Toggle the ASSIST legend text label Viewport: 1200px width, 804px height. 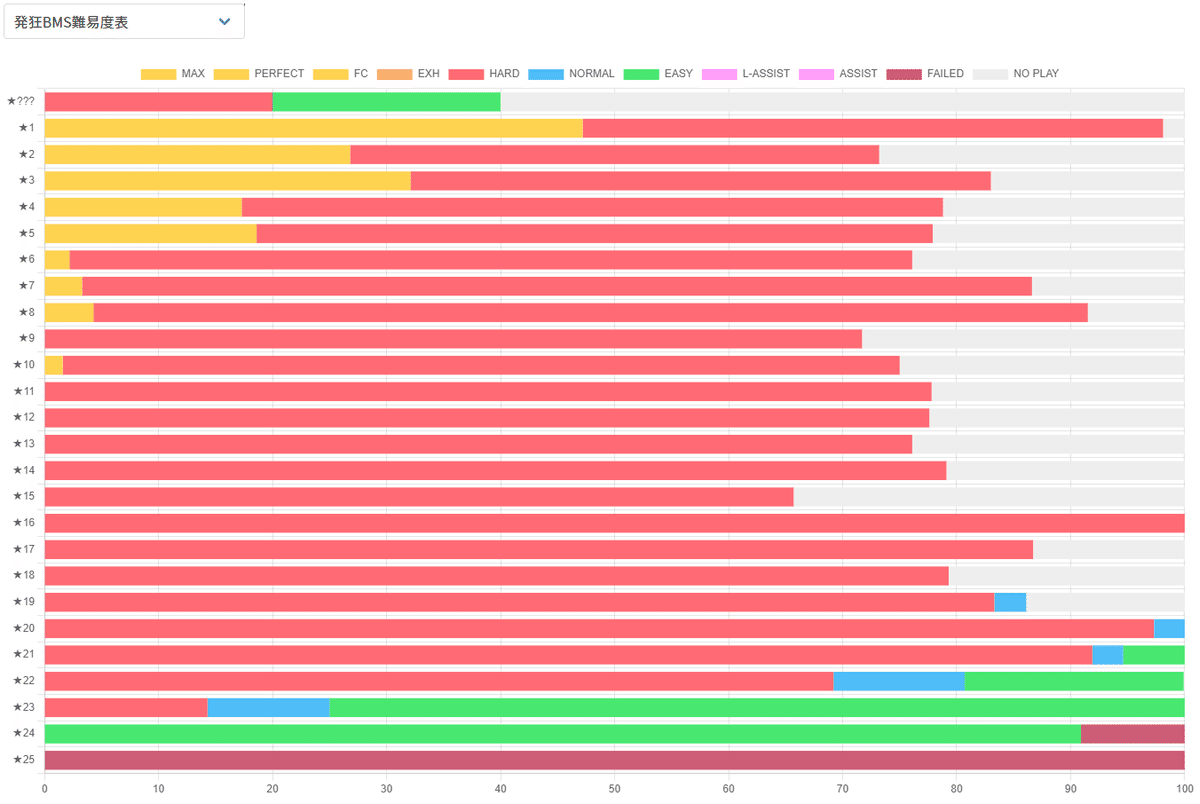pyautogui.click(x=858, y=74)
